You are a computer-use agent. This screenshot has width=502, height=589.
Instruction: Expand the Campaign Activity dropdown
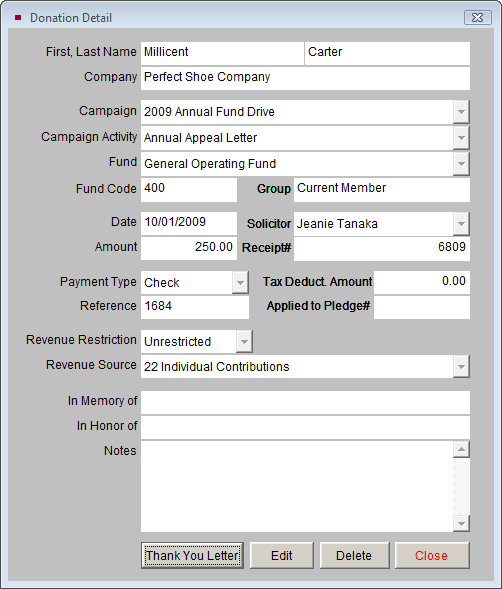pos(461,138)
